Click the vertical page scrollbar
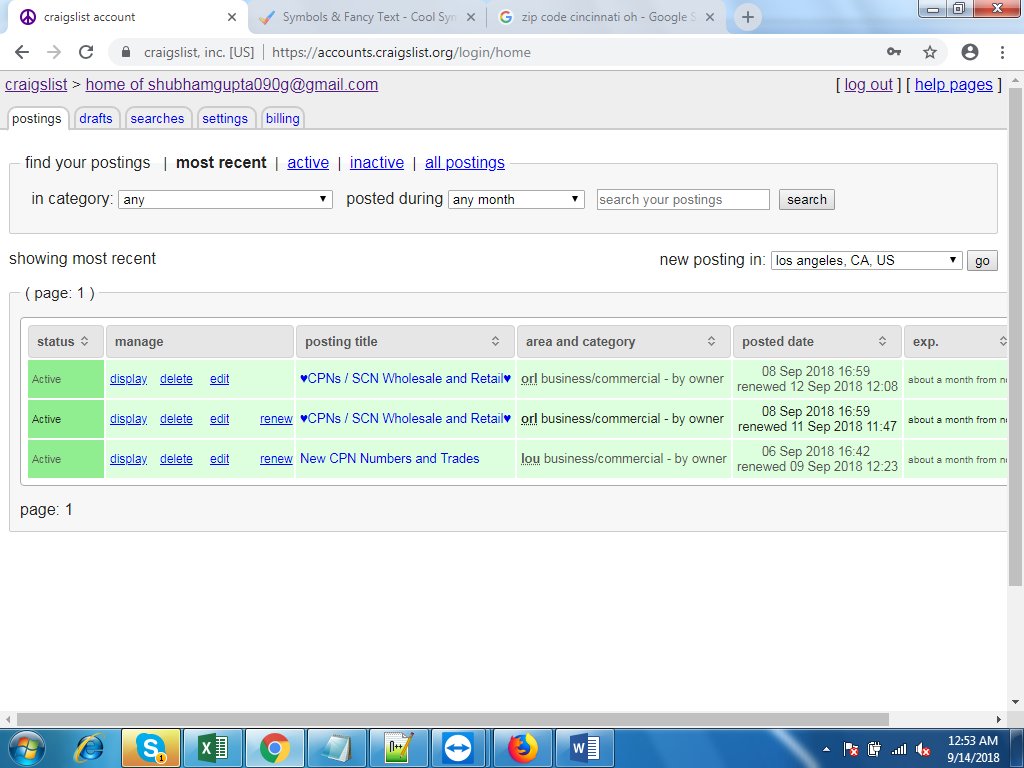This screenshot has height=768, width=1024. pos(1016,336)
